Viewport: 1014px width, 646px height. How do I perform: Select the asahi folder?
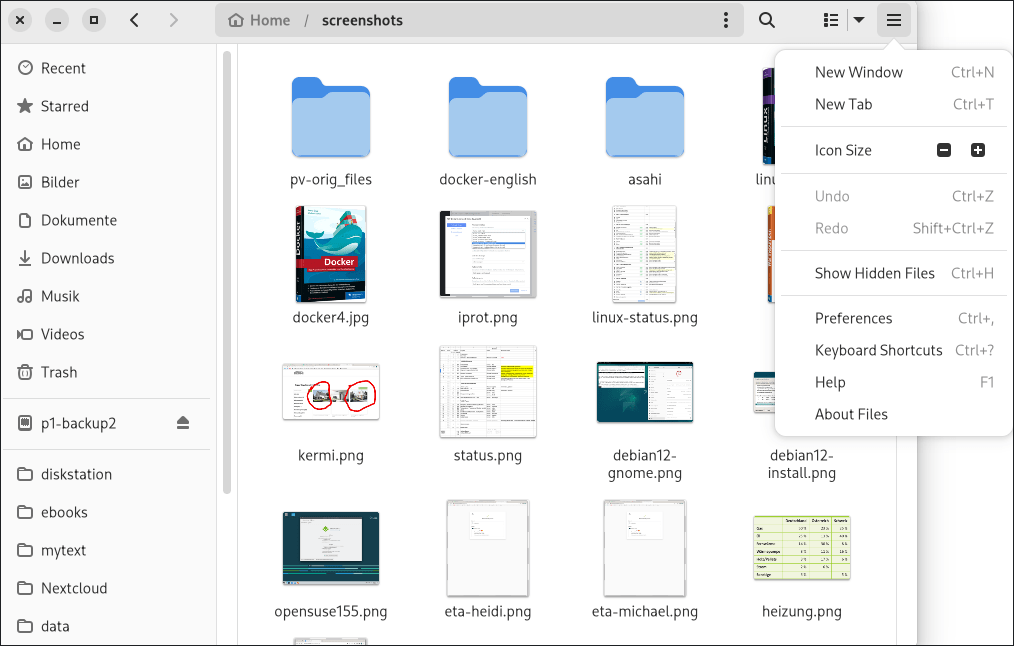click(x=645, y=117)
